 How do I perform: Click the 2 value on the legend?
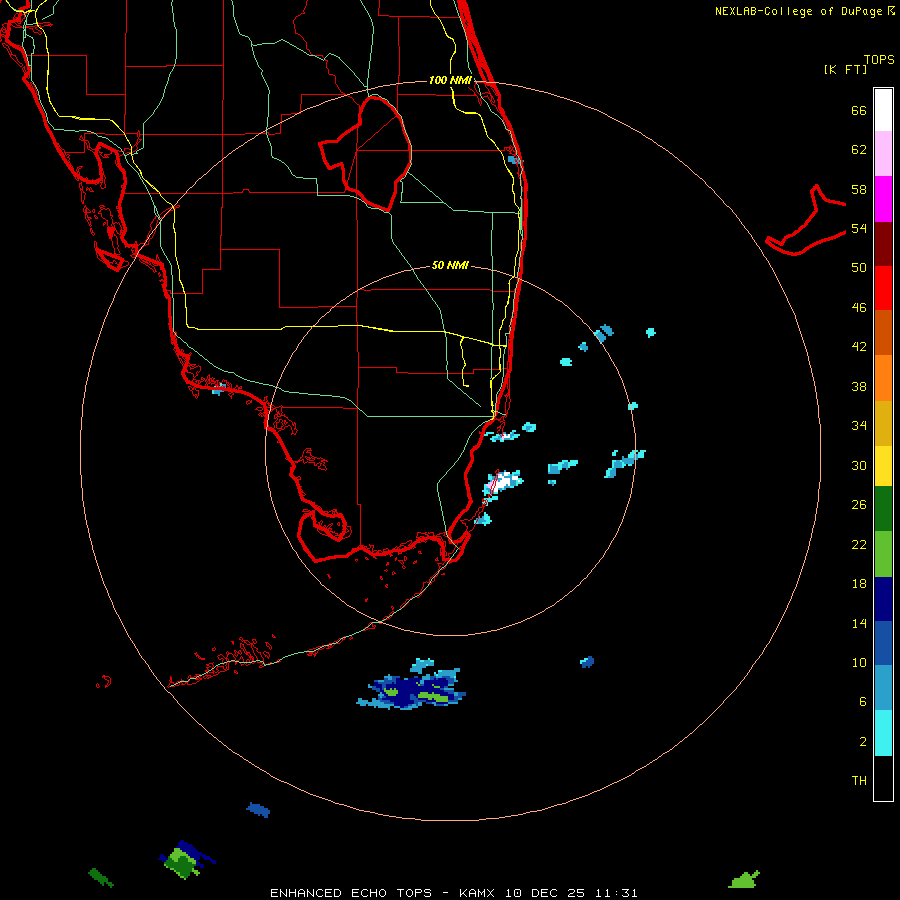click(x=863, y=742)
